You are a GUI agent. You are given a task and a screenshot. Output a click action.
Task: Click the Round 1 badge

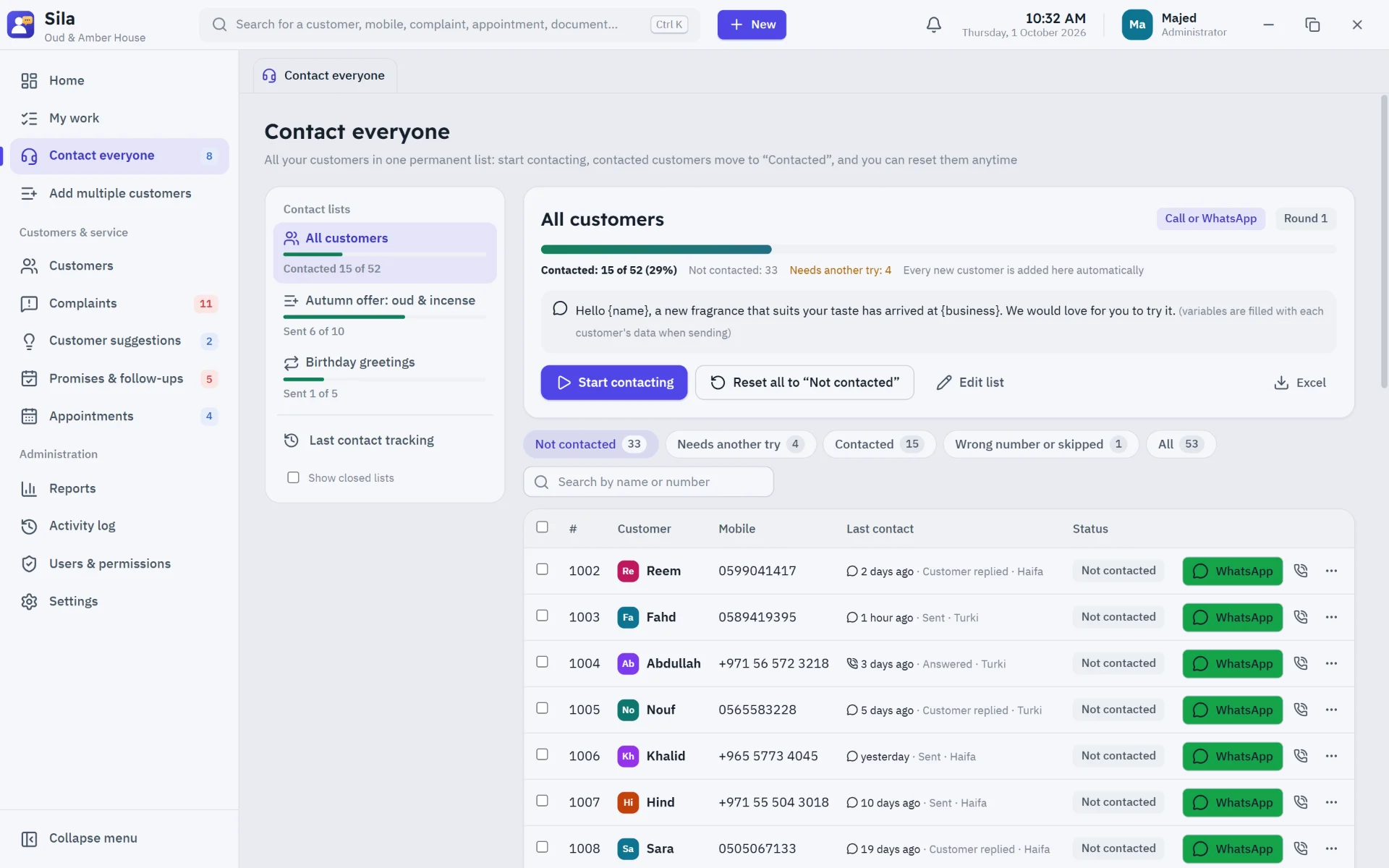click(1305, 218)
